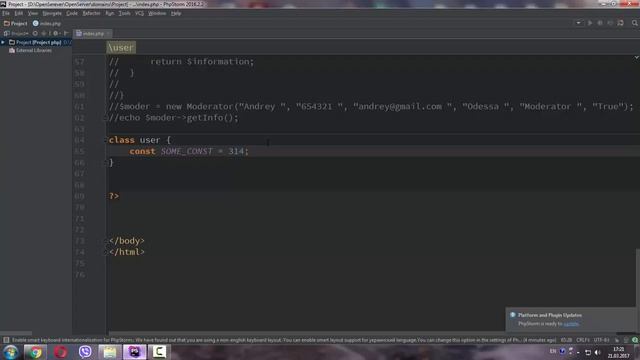Open Chrome from the taskbar
This screenshot has height=360, width=640.
click(36, 352)
